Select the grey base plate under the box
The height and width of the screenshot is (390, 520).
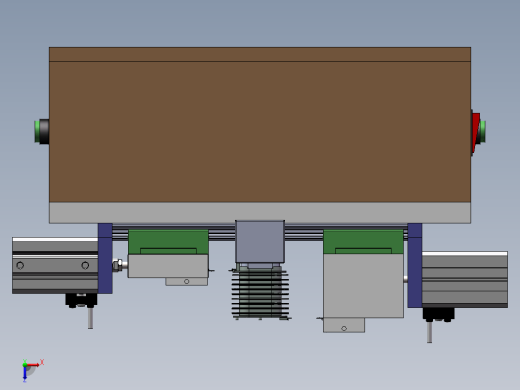click(260, 213)
